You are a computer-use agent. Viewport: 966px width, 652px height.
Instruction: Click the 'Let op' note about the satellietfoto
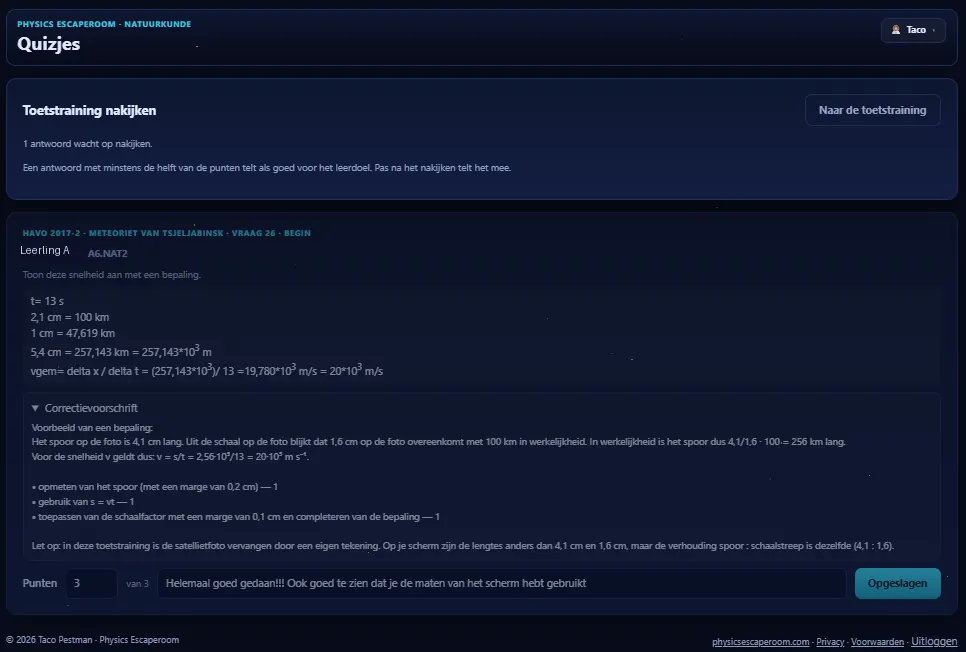pyautogui.click(x=463, y=546)
